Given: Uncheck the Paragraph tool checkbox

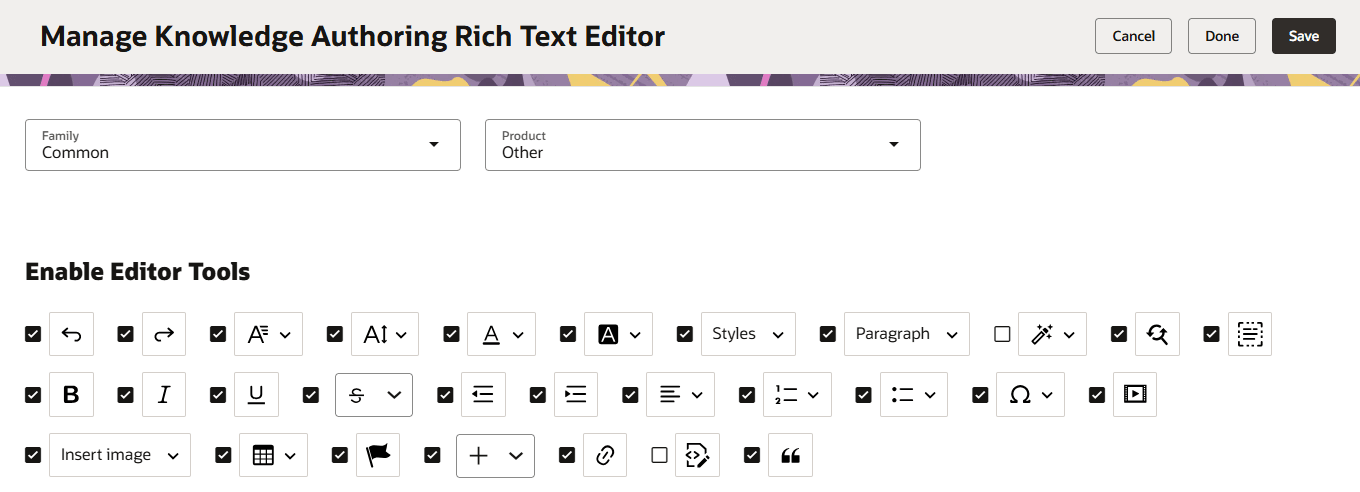Looking at the screenshot, I should [x=827, y=334].
